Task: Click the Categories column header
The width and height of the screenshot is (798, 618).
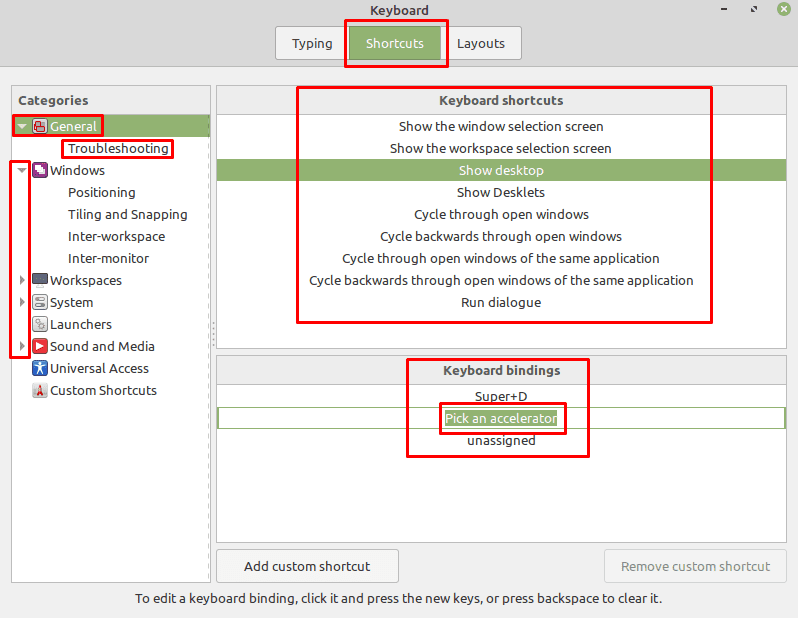Action: pyautogui.click(x=110, y=100)
